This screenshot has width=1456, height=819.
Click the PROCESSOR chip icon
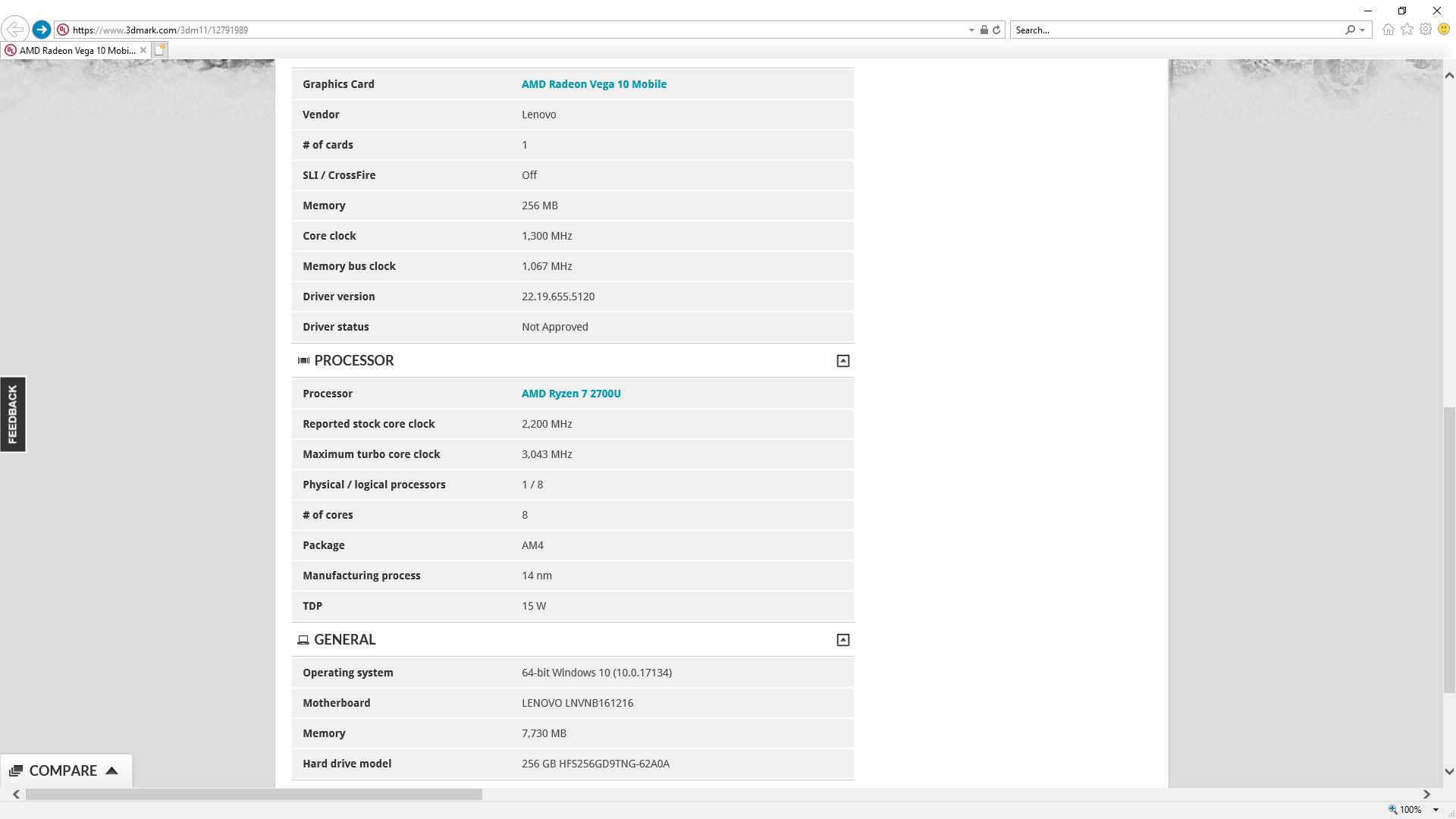pyautogui.click(x=303, y=361)
